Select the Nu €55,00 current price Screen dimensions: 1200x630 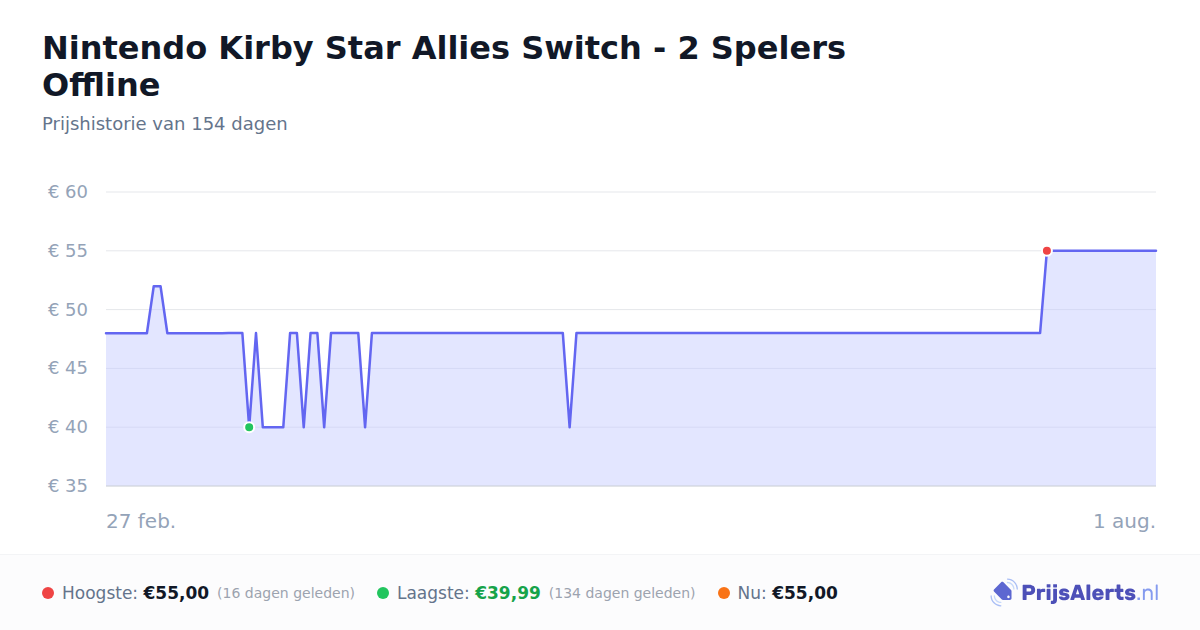point(805,593)
